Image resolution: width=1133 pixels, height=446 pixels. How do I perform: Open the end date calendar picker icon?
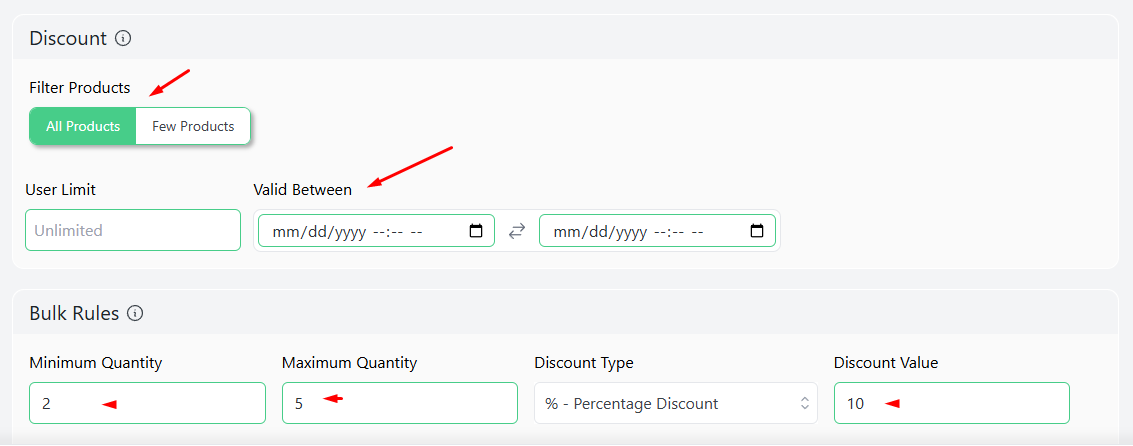757,231
